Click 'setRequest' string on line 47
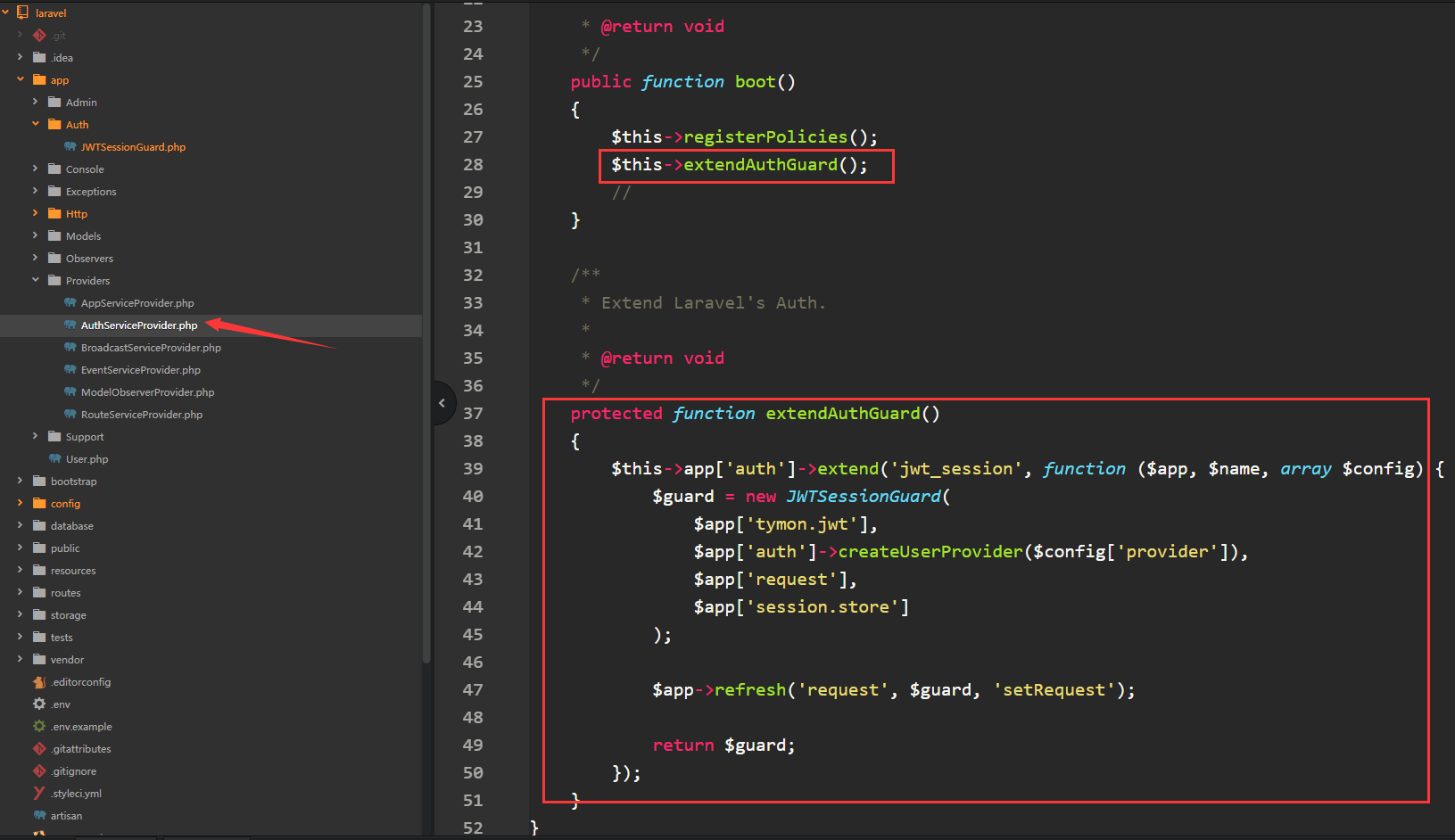The height and width of the screenshot is (840, 1455). tap(1054, 689)
